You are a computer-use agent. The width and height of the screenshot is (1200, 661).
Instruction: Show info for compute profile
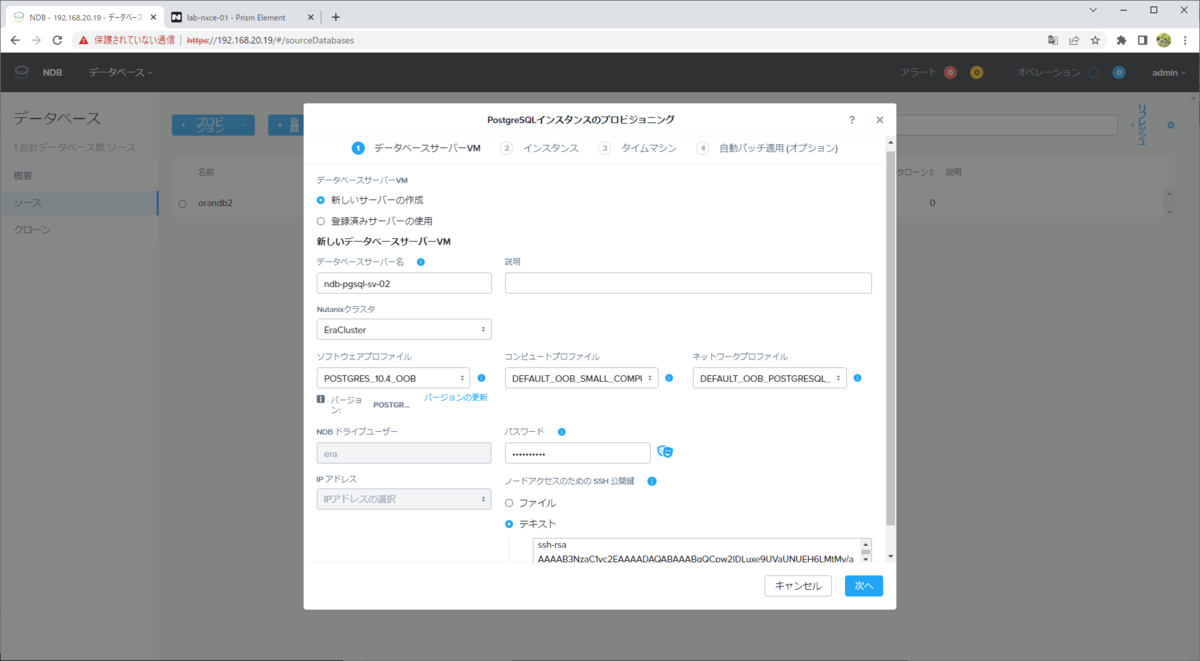[x=669, y=378]
